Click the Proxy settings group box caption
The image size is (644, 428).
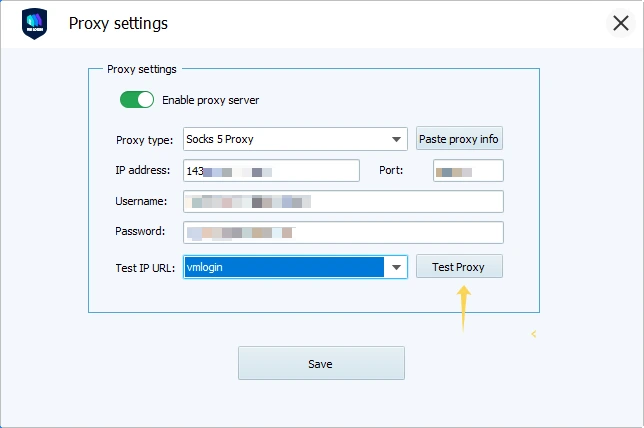click(x=142, y=69)
